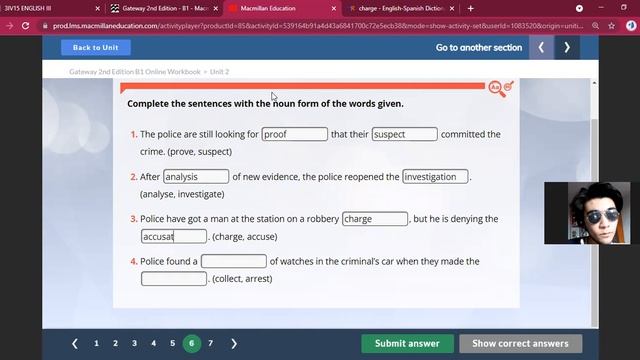This screenshot has height=360, width=640.
Task: Click the browser address bar URL
Action: click(x=318, y=26)
